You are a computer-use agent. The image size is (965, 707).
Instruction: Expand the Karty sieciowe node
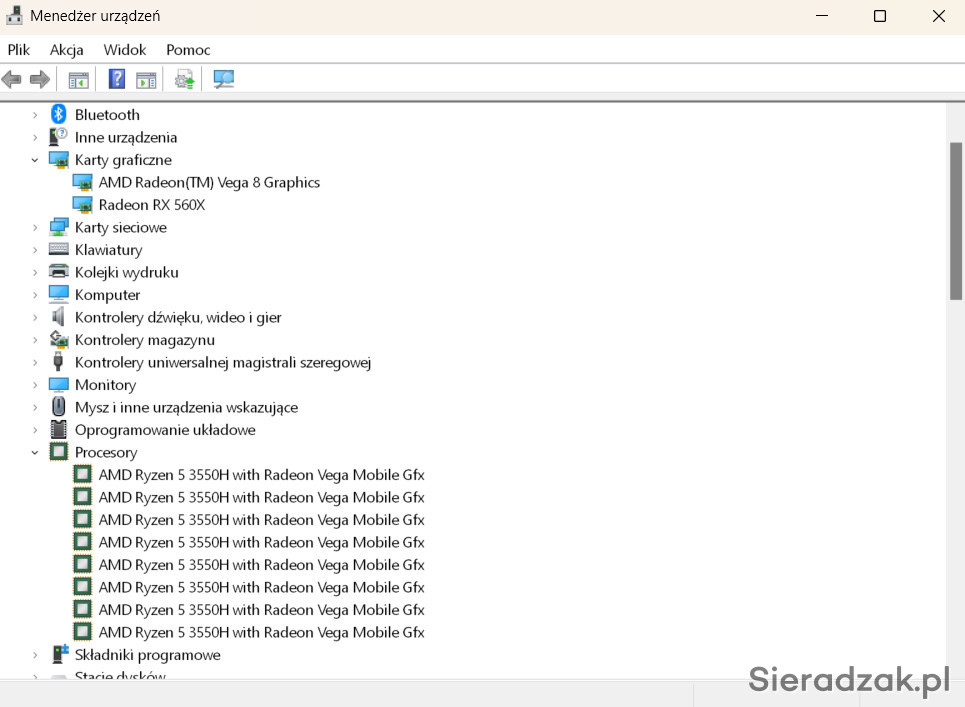(x=35, y=228)
